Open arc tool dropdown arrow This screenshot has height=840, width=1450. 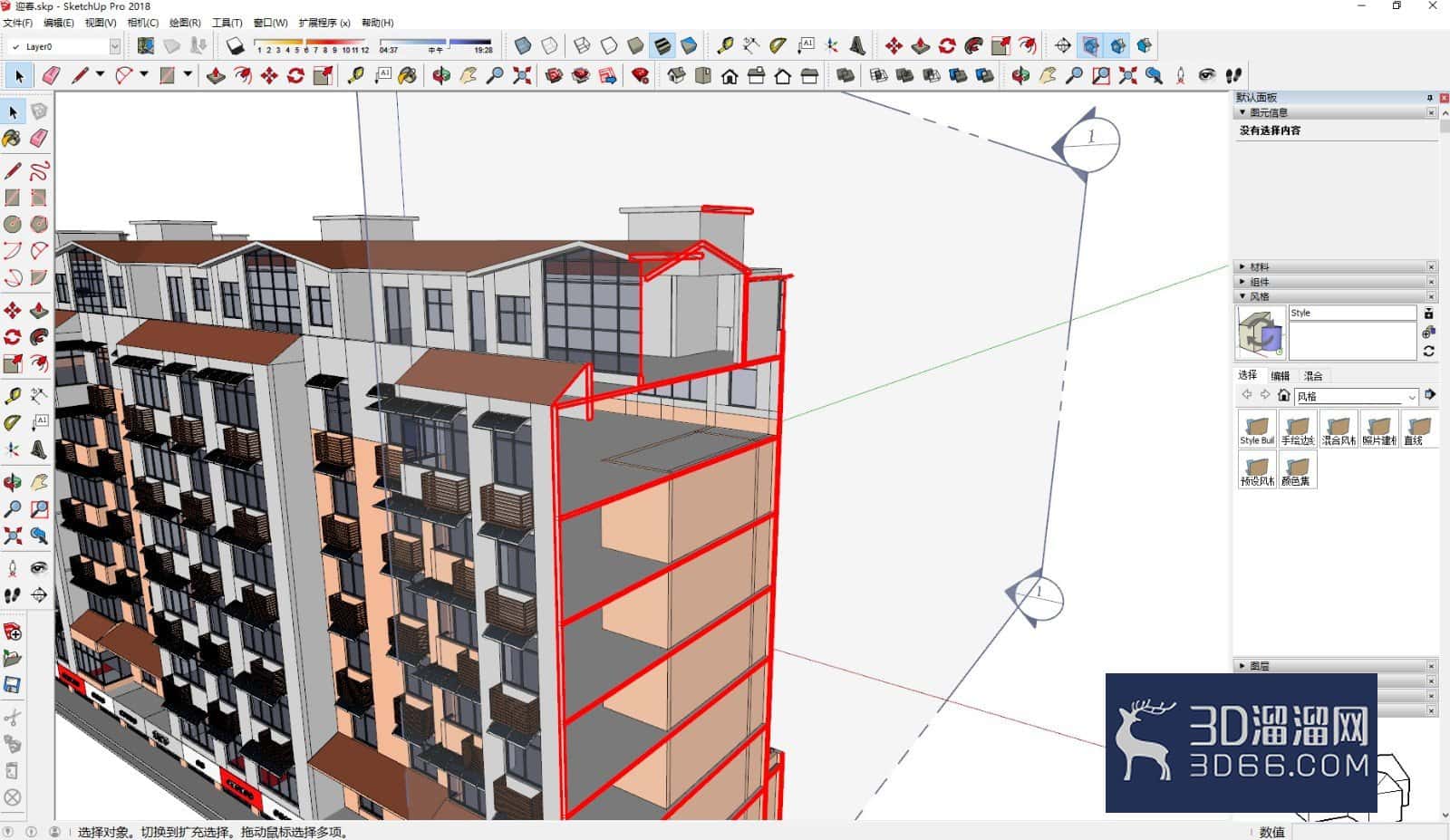tap(144, 74)
